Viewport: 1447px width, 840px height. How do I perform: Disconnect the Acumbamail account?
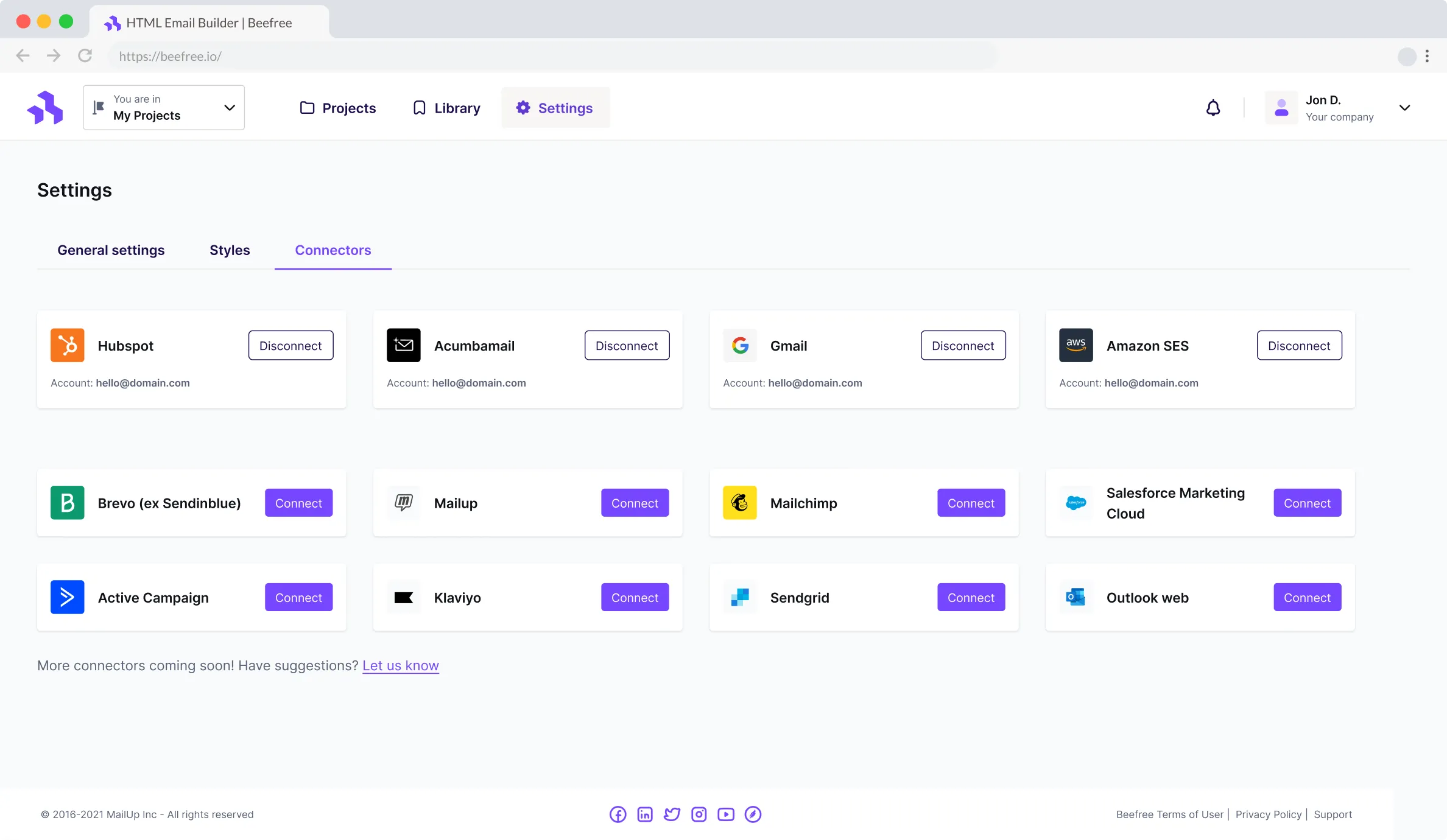click(x=627, y=345)
